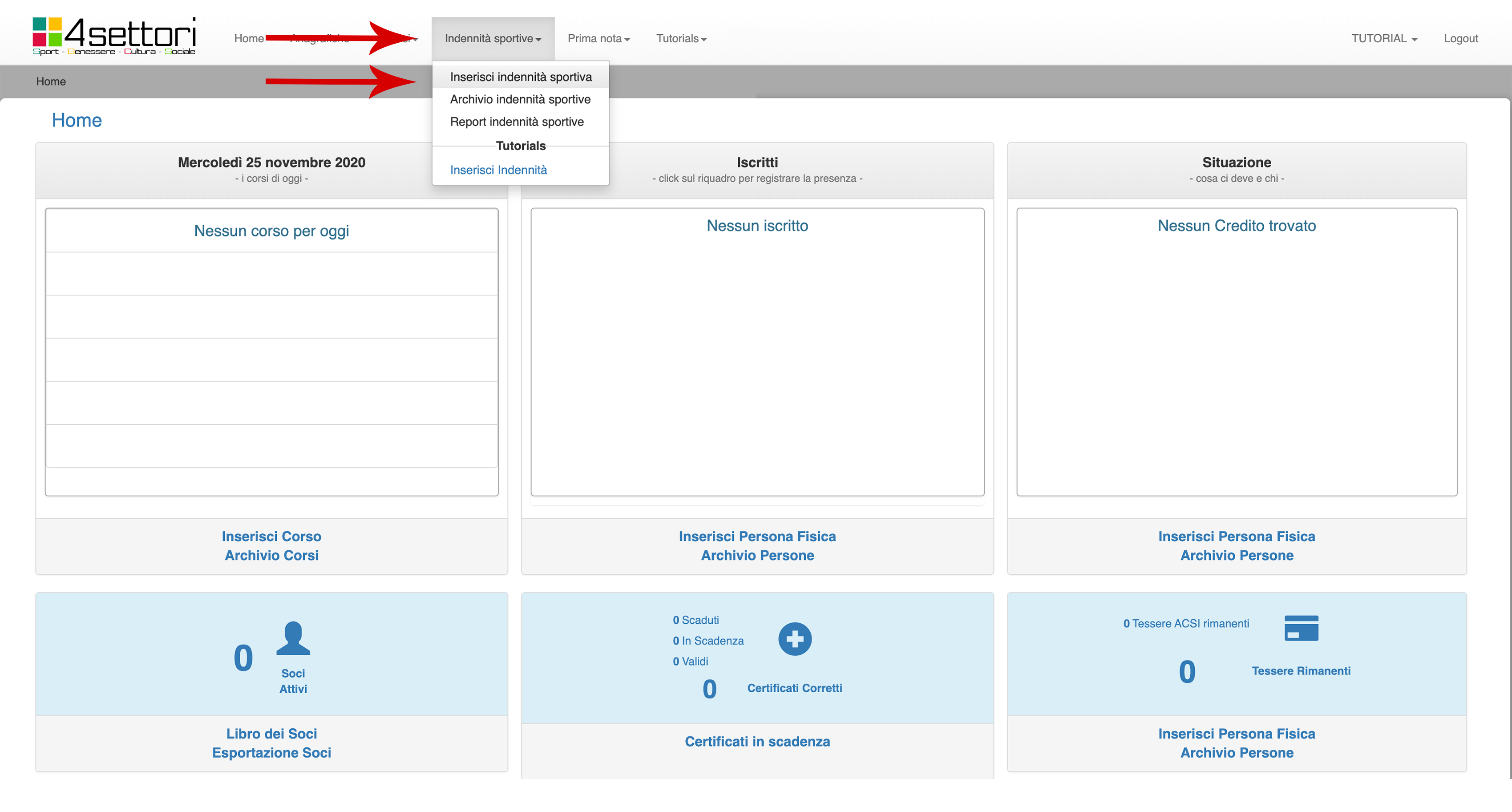Go to Home in navigation bar
Screen dimensions: 1512x812
[249, 39]
